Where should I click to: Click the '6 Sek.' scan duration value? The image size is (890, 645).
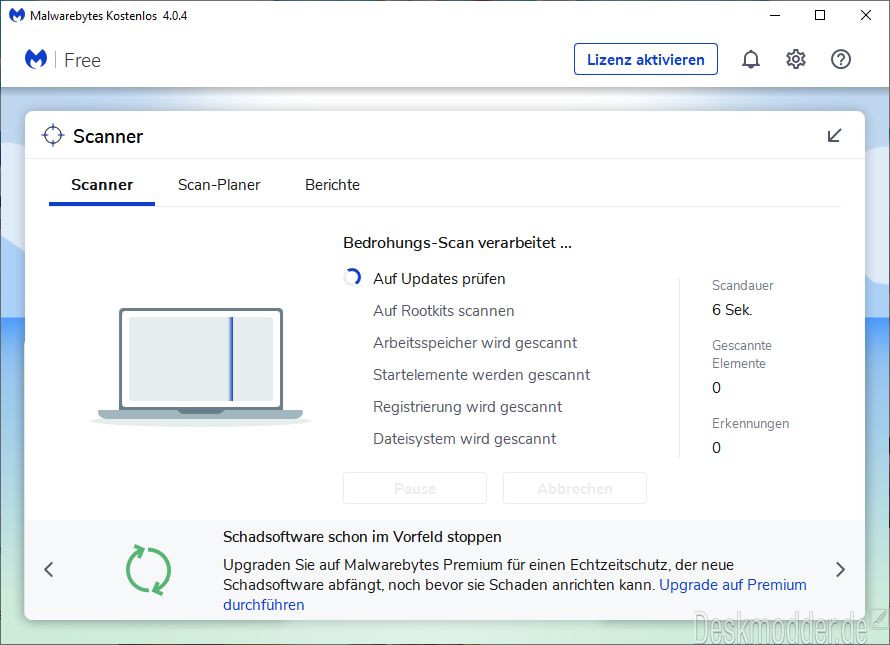pyautogui.click(x=732, y=309)
